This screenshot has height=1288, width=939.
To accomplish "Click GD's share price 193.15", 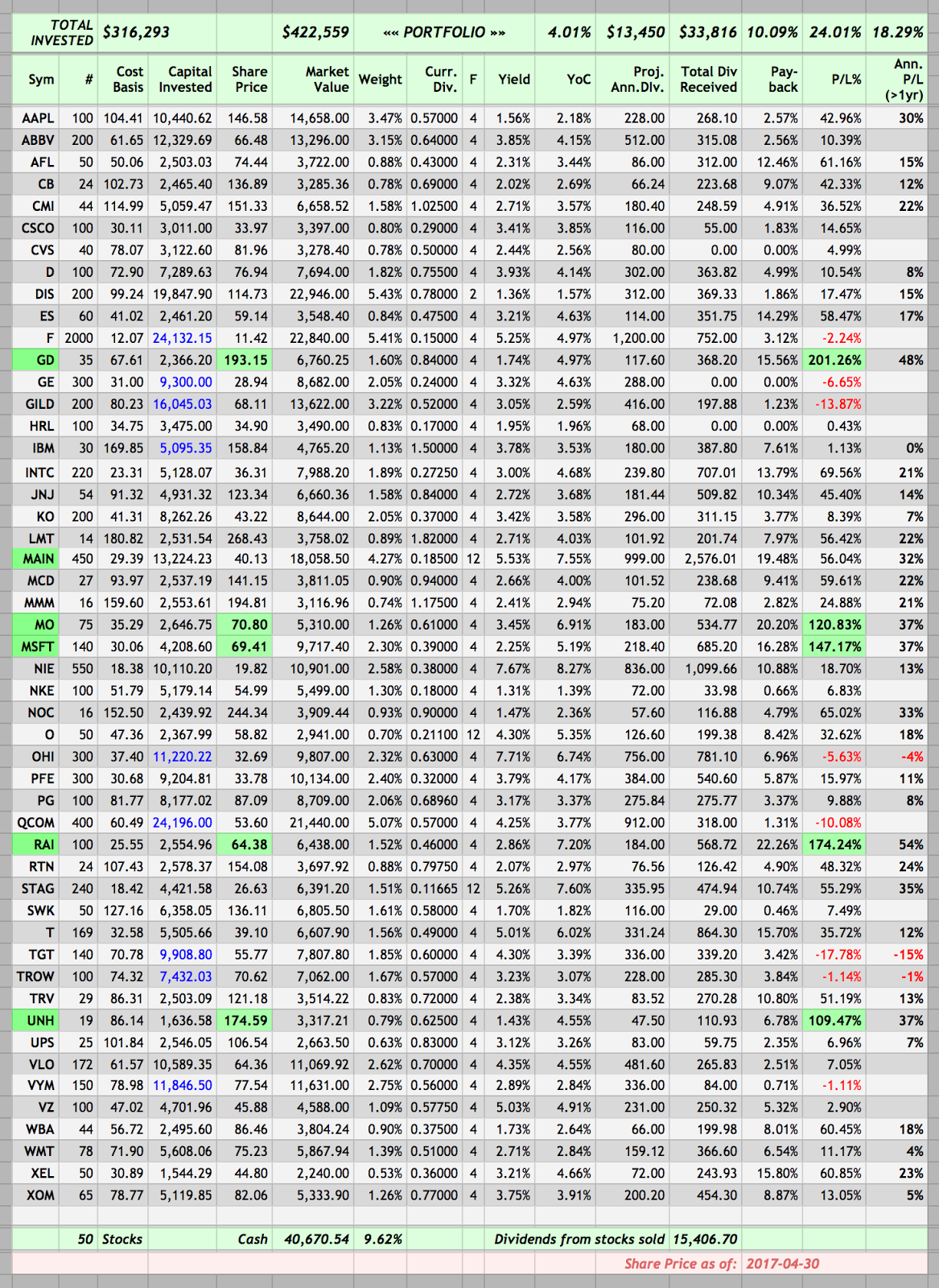I will (x=245, y=360).
